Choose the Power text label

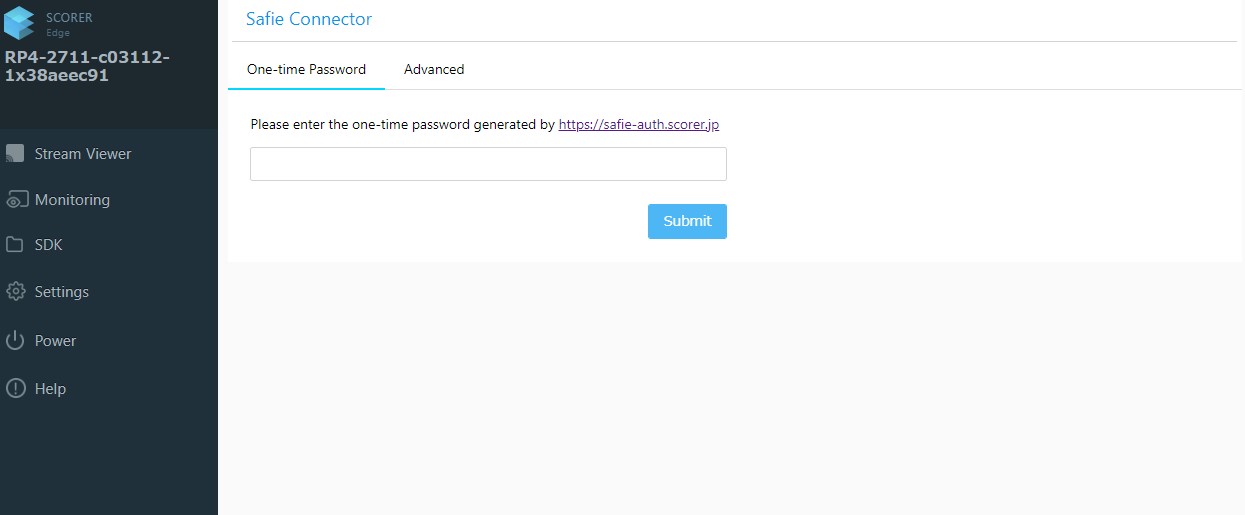(x=56, y=341)
